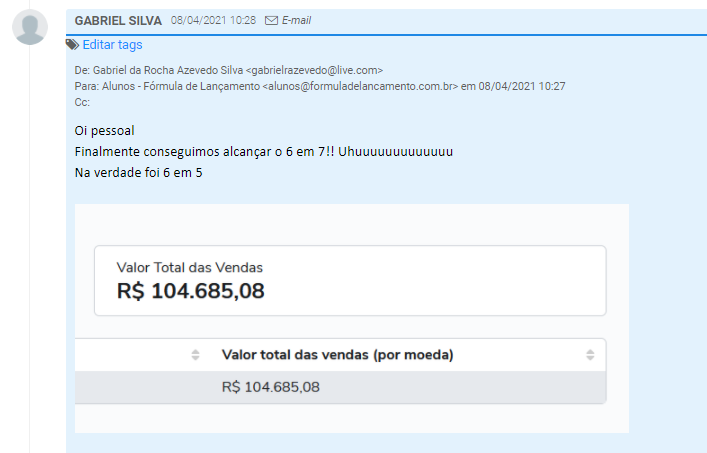Viewport: 707px width, 453px height.
Task: Click the Na verdade foi 6 em 5 line
Action: pyautogui.click(x=138, y=173)
